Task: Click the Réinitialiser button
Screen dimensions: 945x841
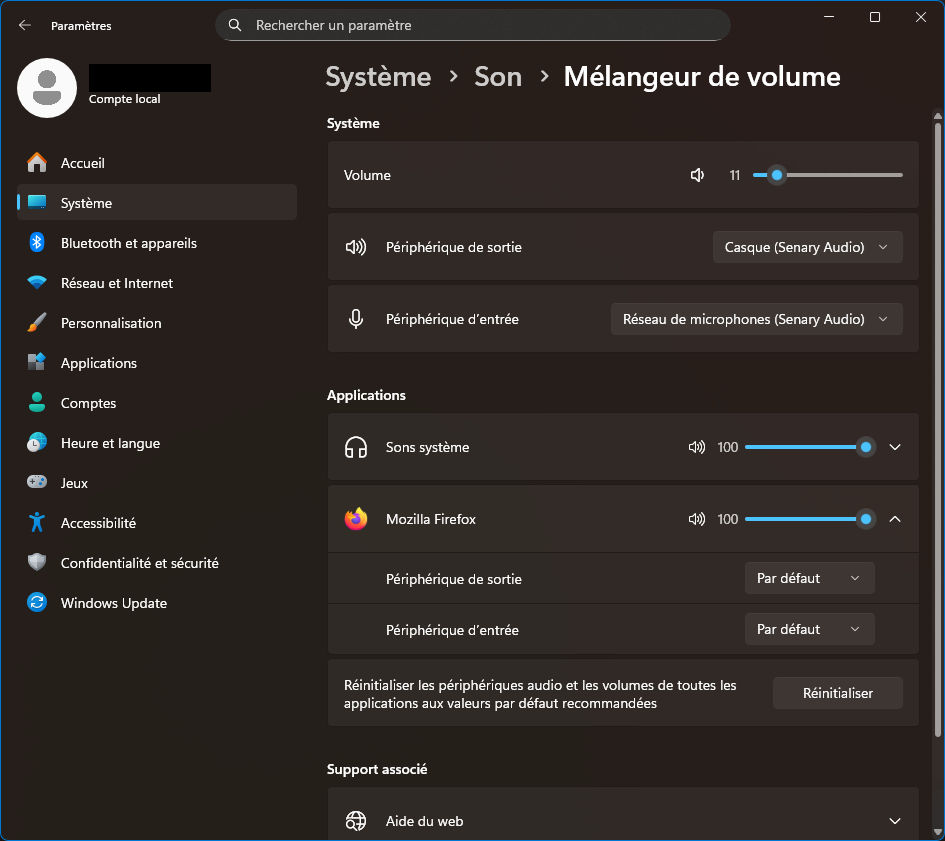Action: [x=837, y=693]
